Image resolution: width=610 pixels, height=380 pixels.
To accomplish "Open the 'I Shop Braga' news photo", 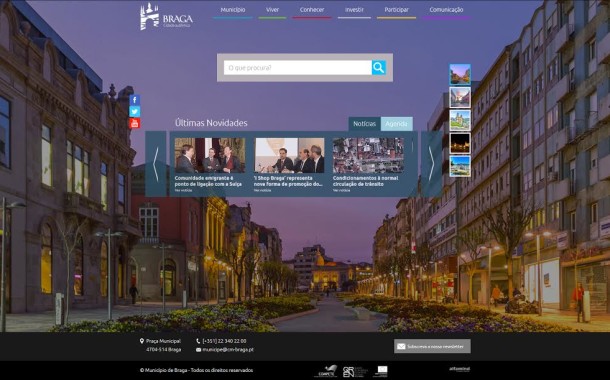I will click(289, 155).
